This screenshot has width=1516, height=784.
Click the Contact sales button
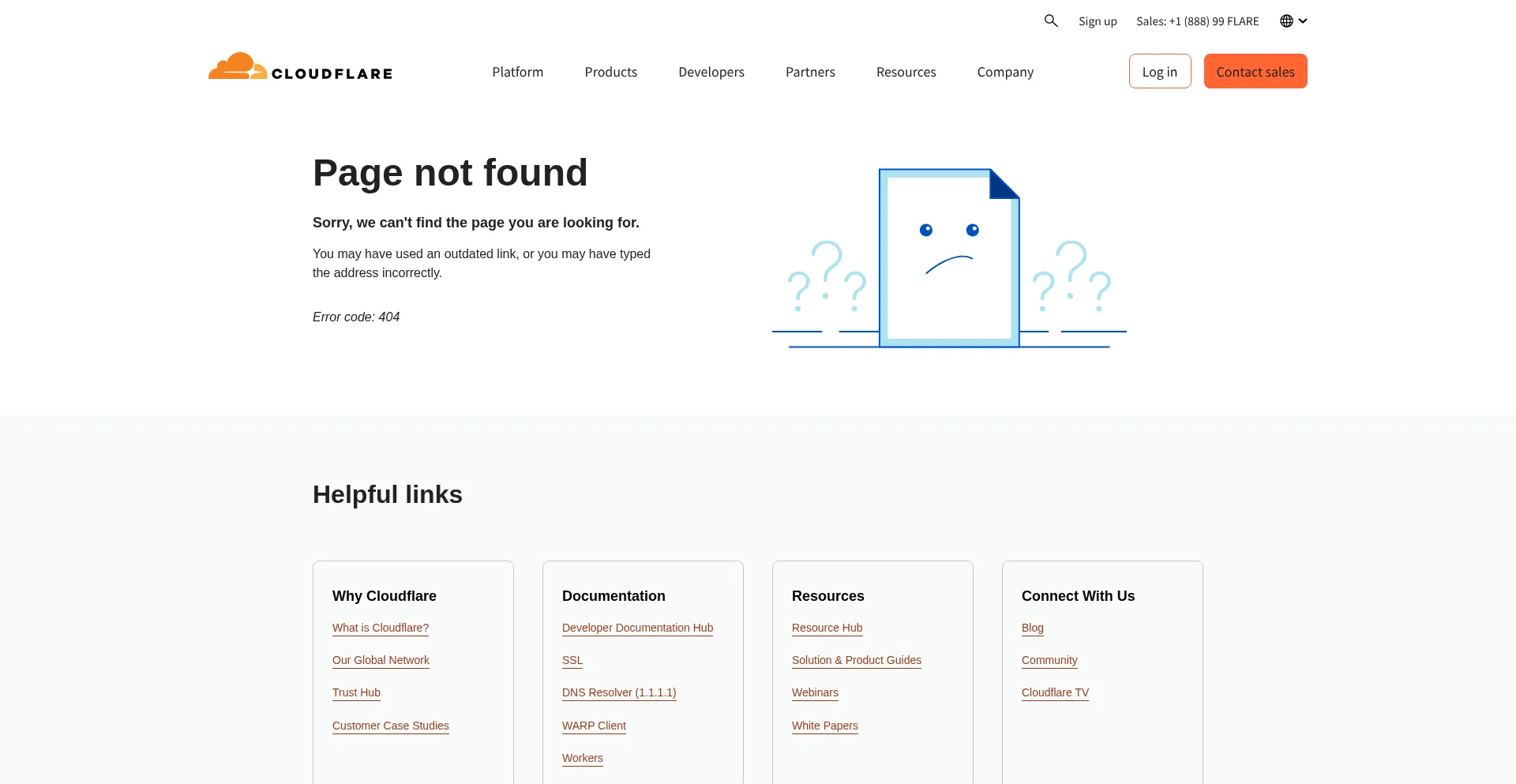tap(1255, 71)
